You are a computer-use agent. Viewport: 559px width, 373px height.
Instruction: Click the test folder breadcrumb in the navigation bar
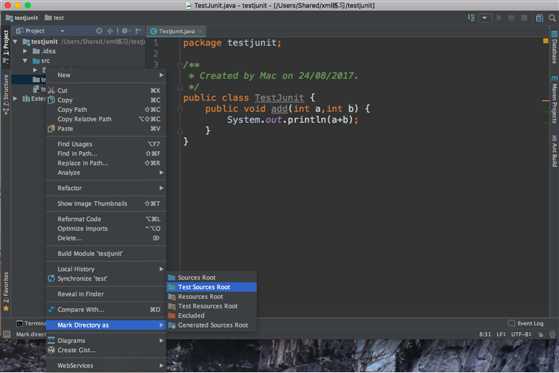tap(54, 18)
